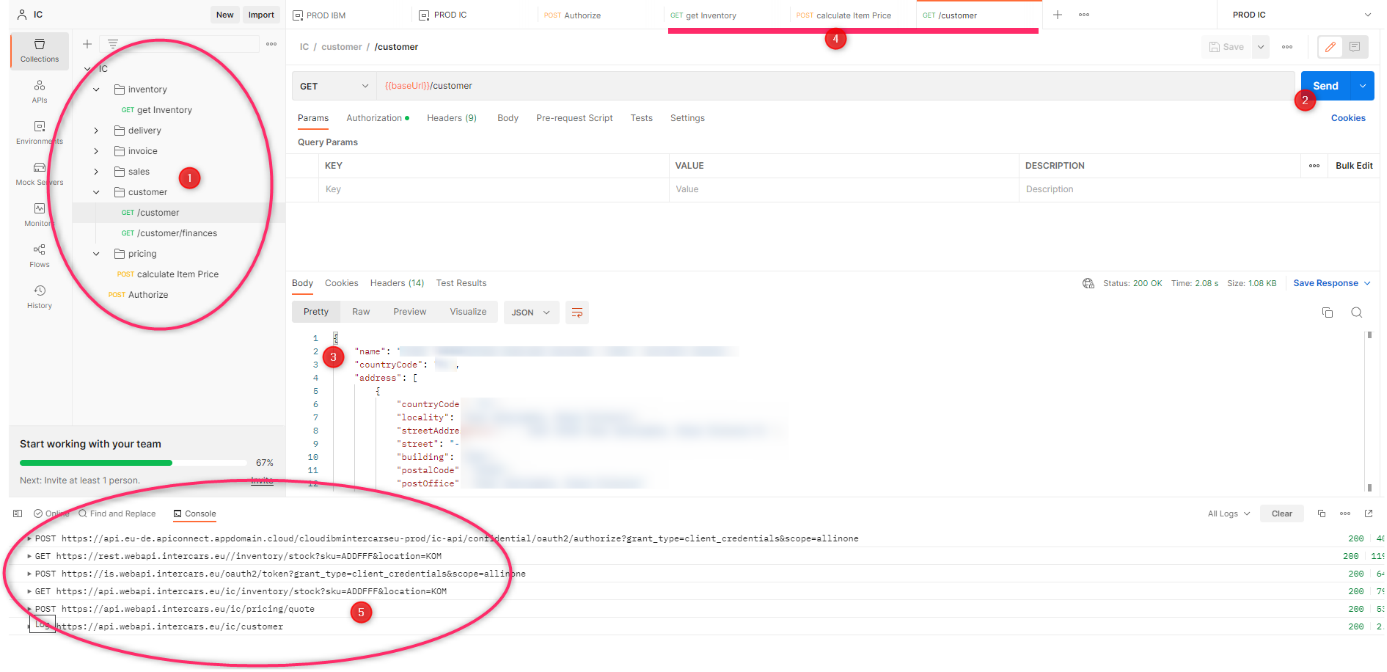Click the wrap lines icon beside JSON
The height and width of the screenshot is (672, 1387).
point(577,313)
